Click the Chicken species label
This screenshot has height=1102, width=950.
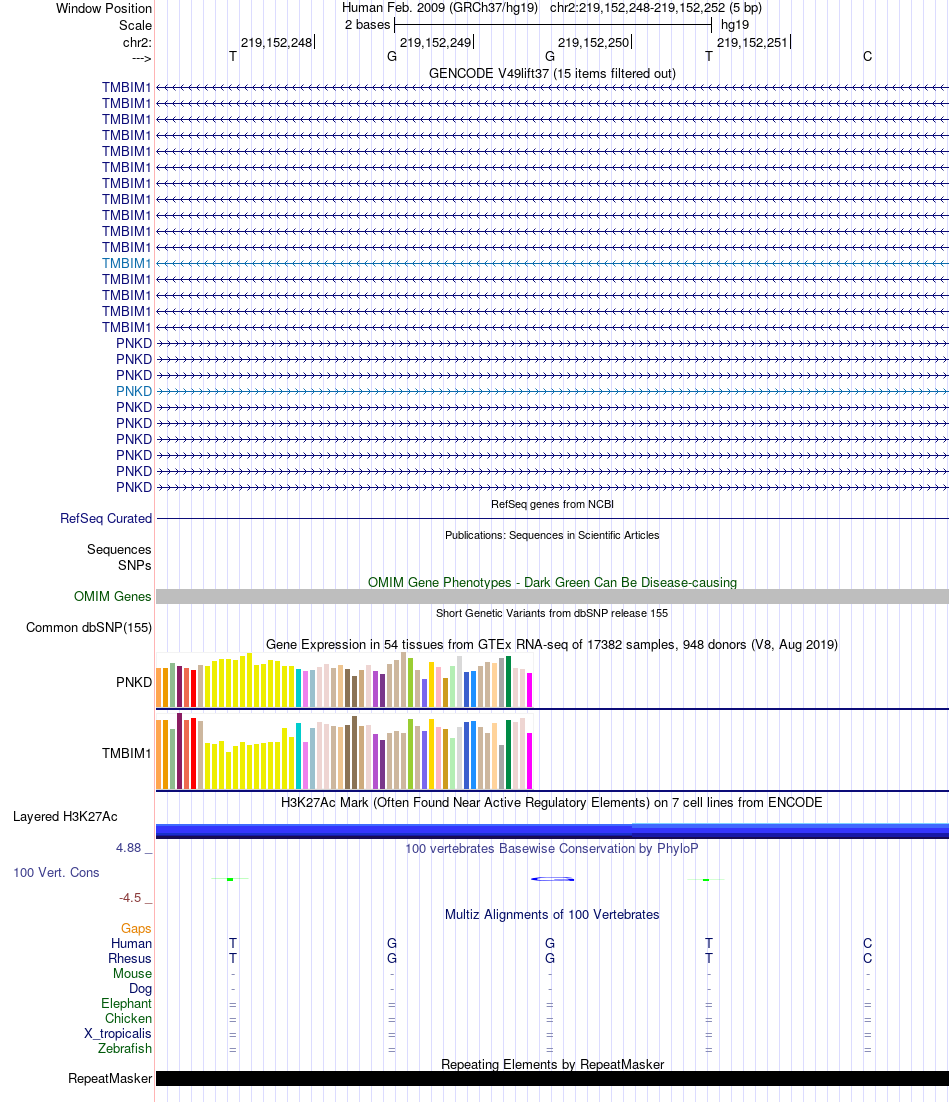click(129, 1019)
